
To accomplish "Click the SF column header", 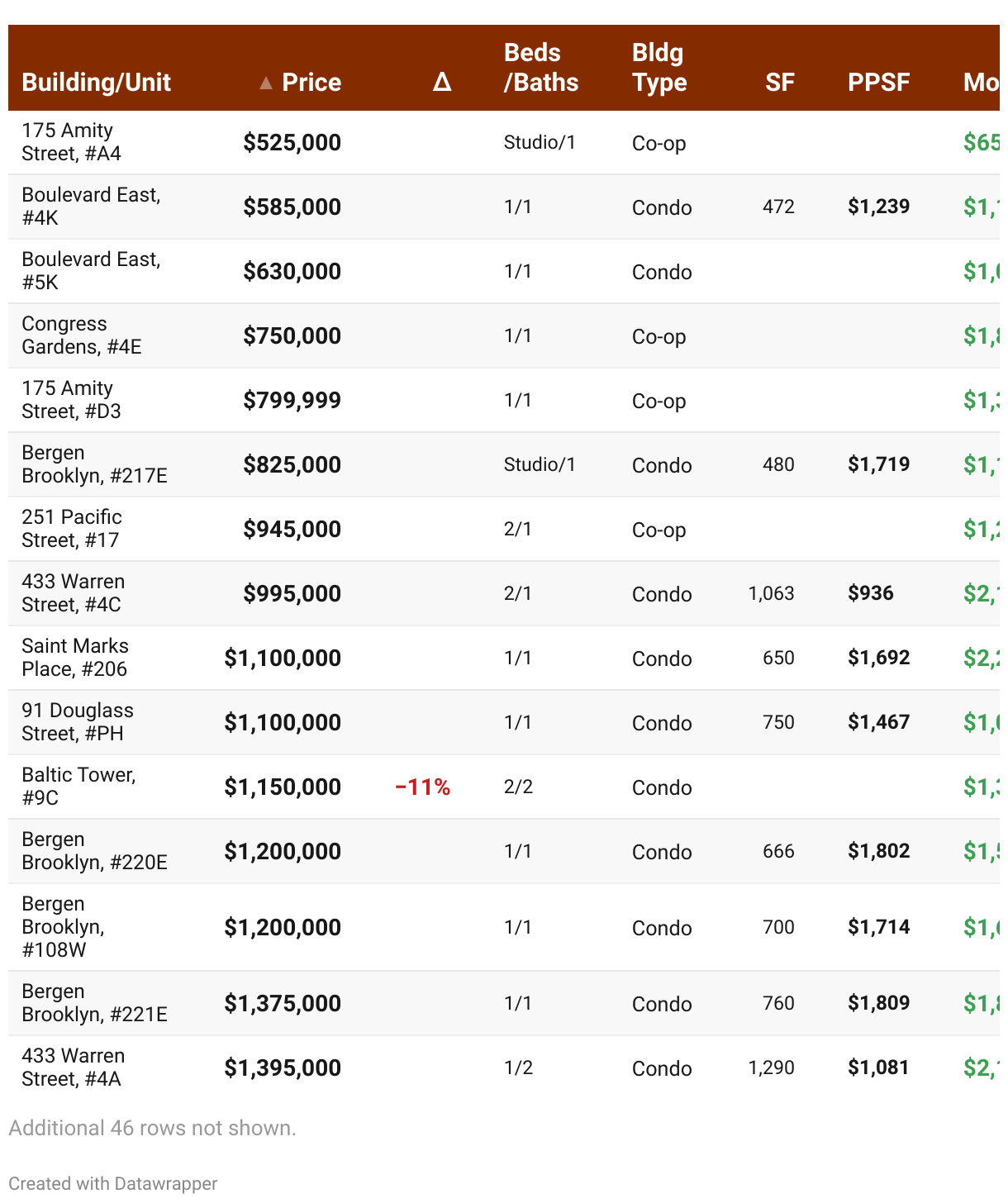I will pyautogui.click(x=779, y=83).
